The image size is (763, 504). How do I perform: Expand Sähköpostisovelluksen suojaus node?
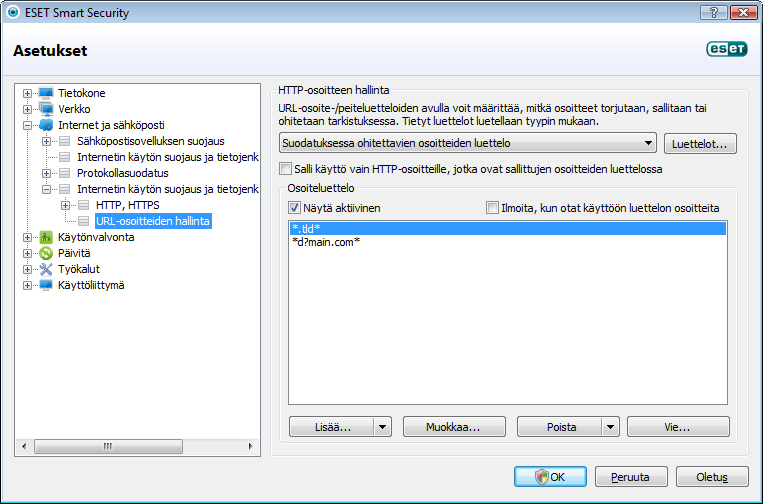[x=46, y=142]
